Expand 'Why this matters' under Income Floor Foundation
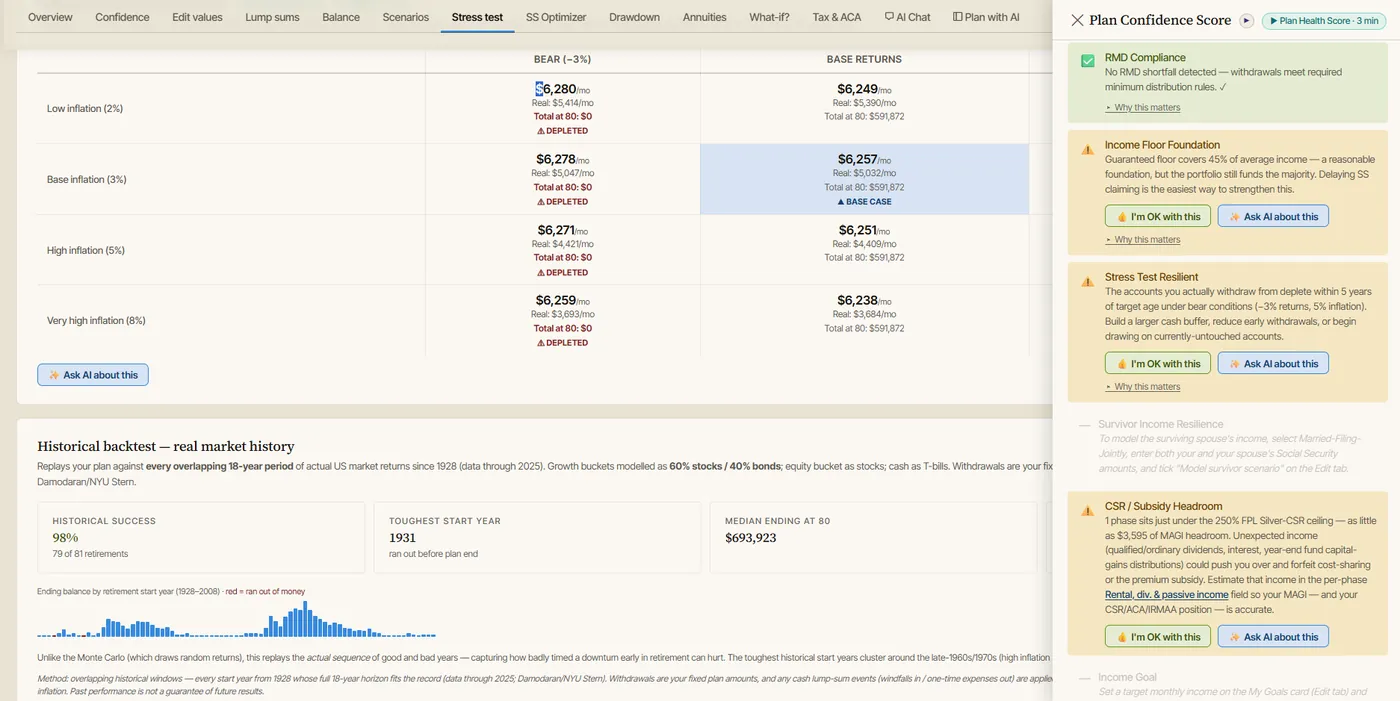Viewport: 1400px width, 701px height. coord(1143,239)
